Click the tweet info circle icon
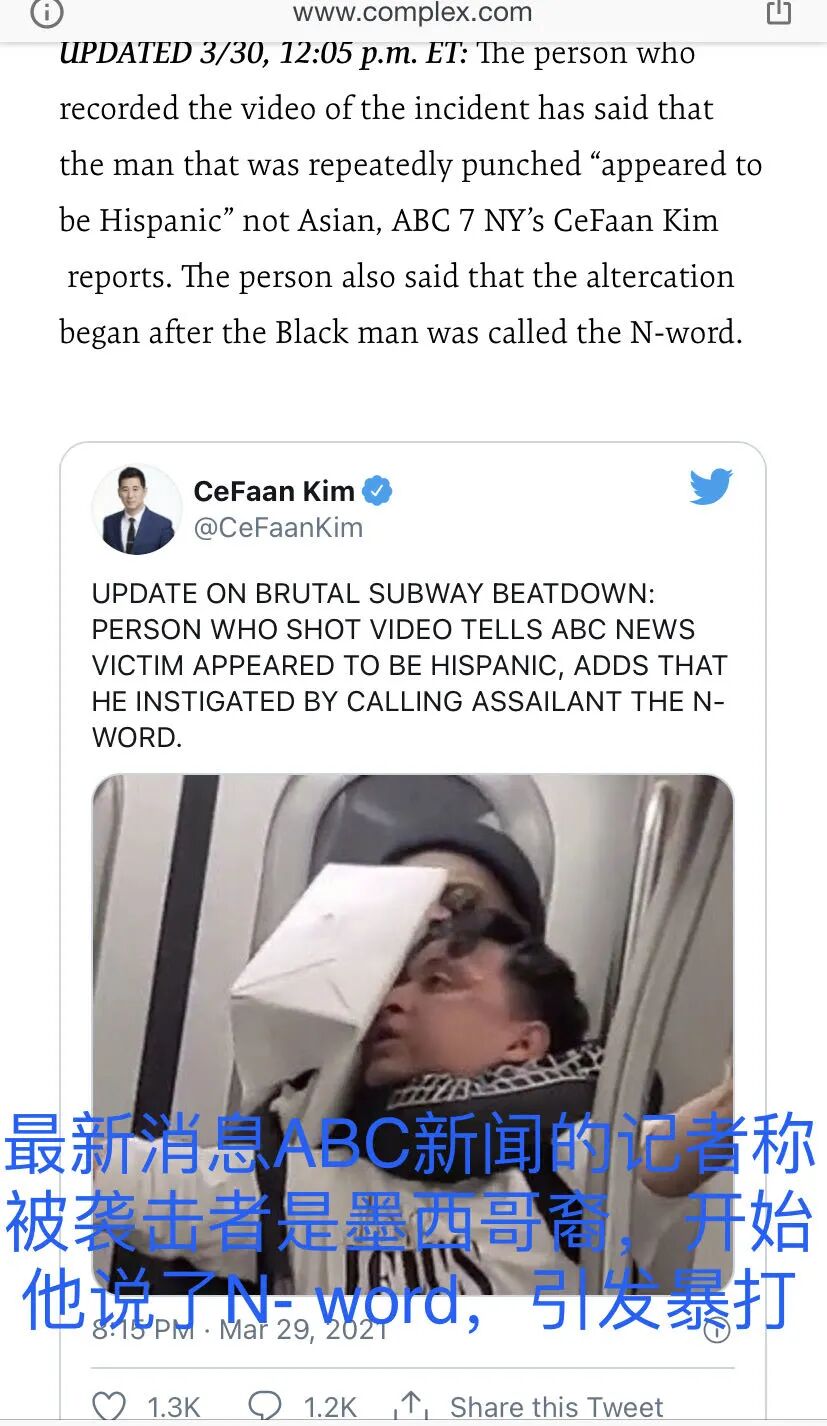This screenshot has height=1426, width=827. 716,1330
